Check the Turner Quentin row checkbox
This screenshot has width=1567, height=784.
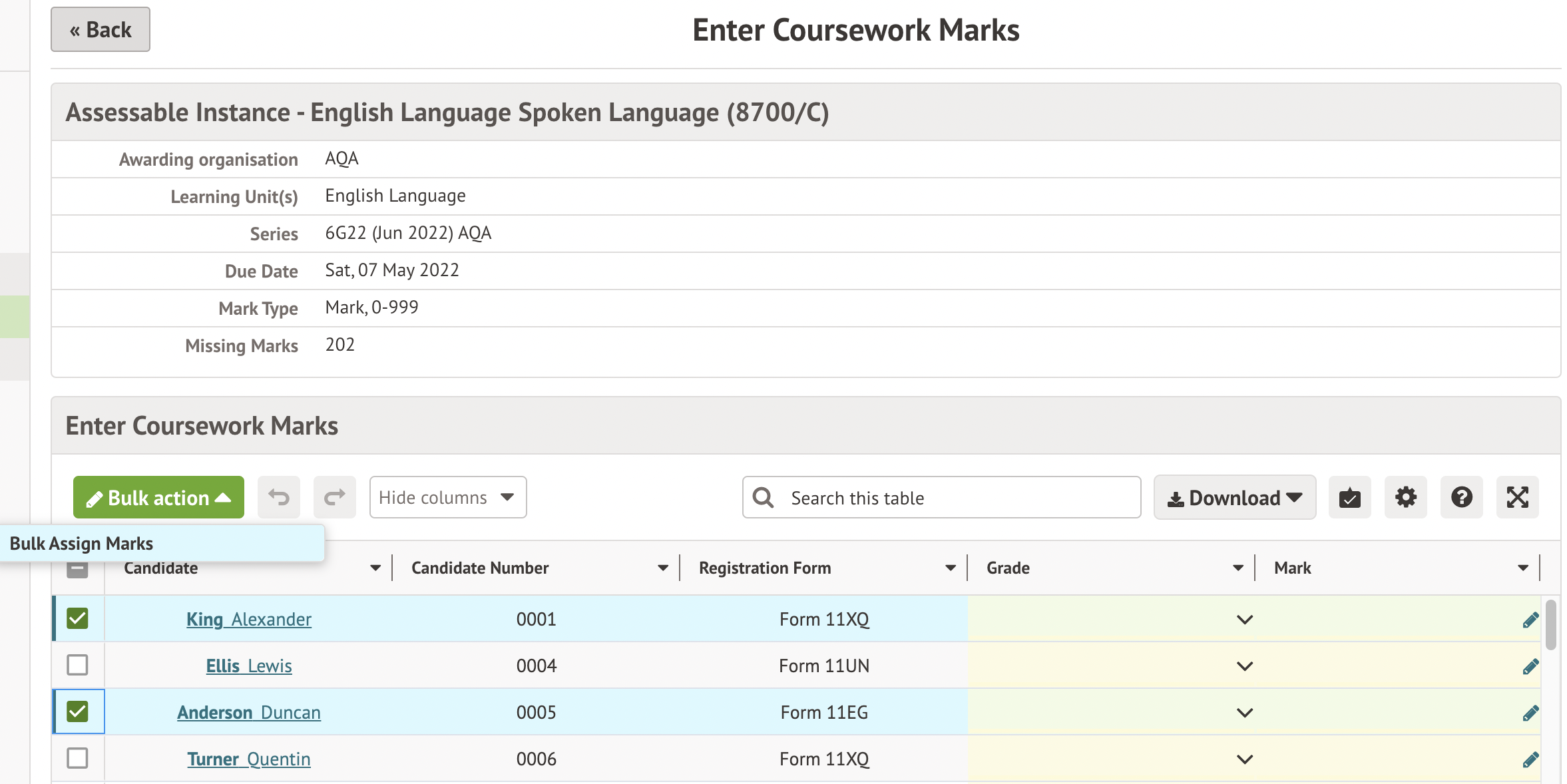[77, 758]
